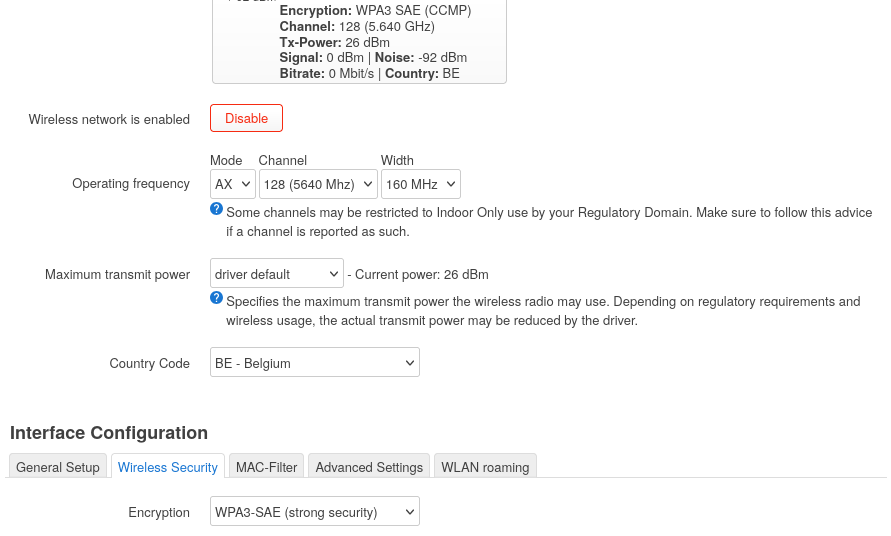Click the 'Noise: -92 dBm' status value

click(421, 58)
